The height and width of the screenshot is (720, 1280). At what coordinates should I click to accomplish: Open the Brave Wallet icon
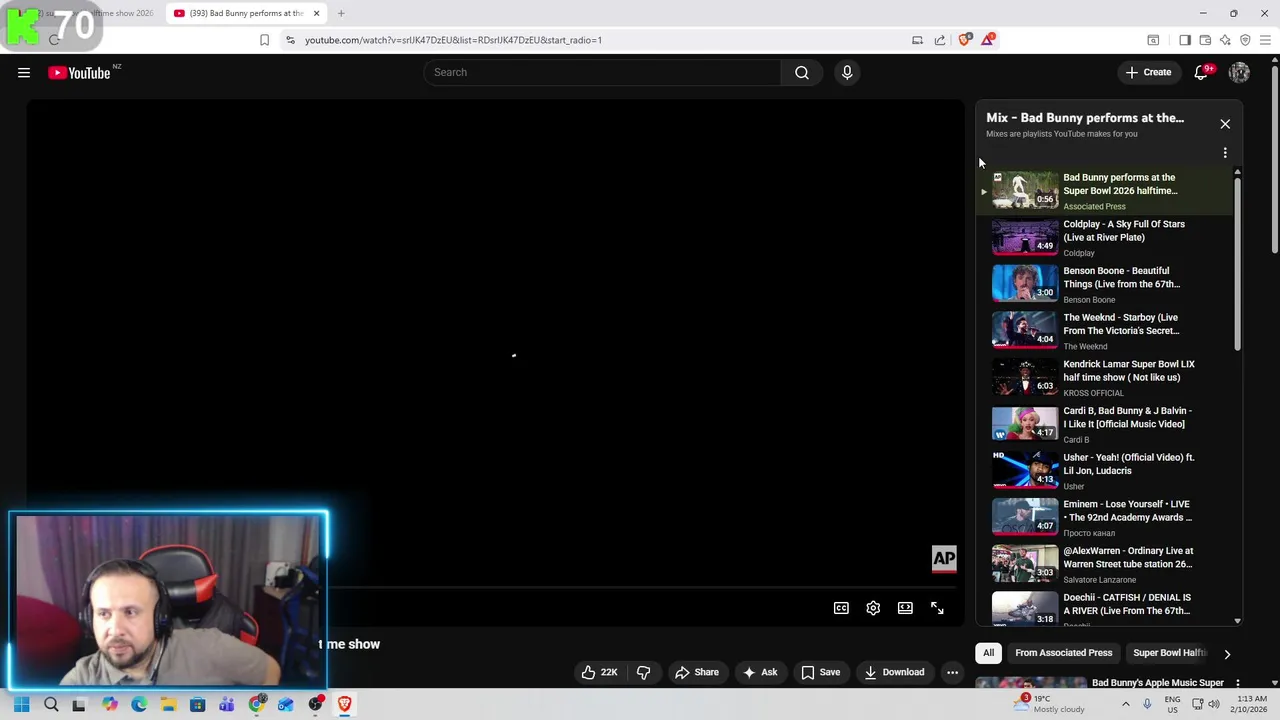pyautogui.click(x=1205, y=40)
